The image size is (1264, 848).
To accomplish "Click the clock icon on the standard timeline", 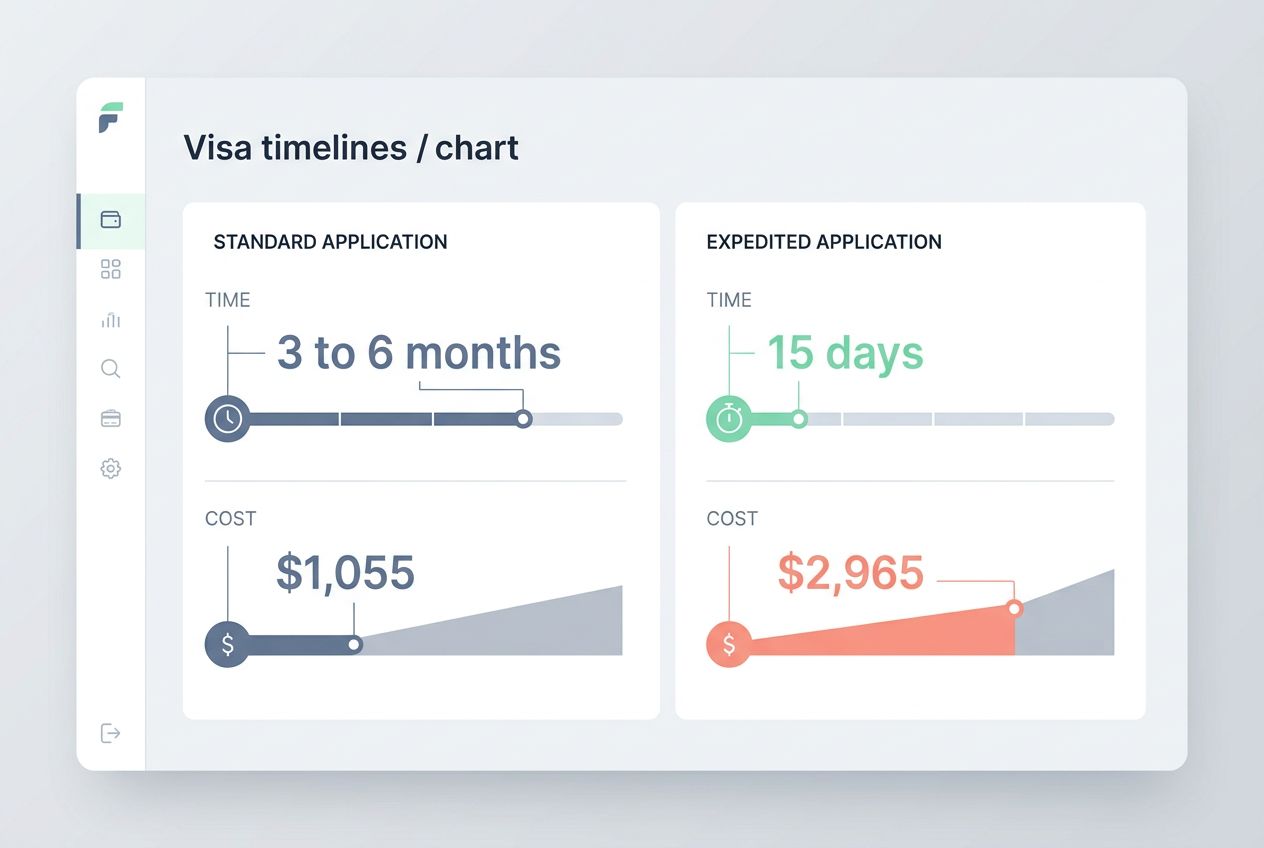I will coord(228,418).
